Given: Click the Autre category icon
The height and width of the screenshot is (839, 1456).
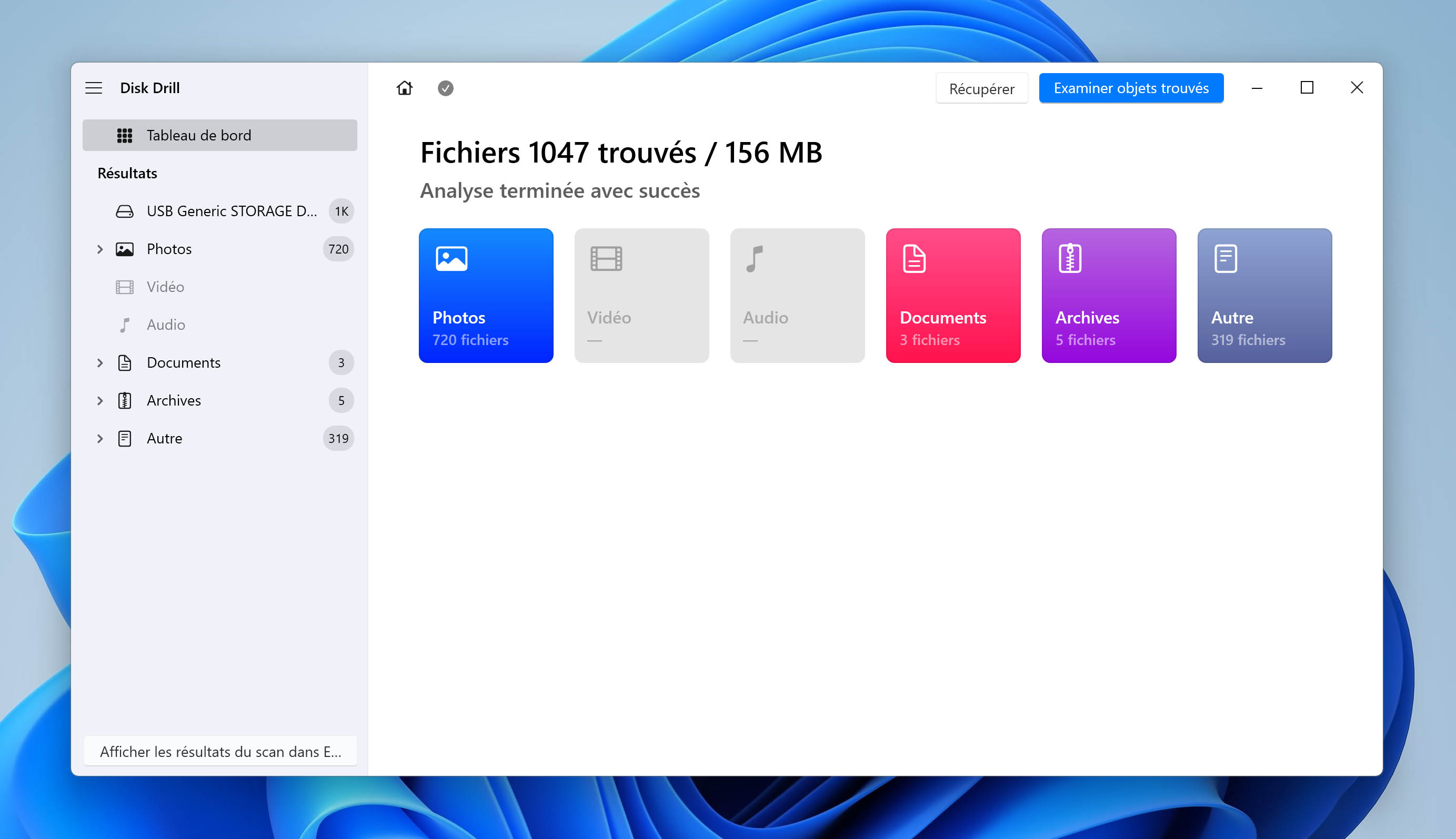Looking at the screenshot, I should click(x=1225, y=258).
